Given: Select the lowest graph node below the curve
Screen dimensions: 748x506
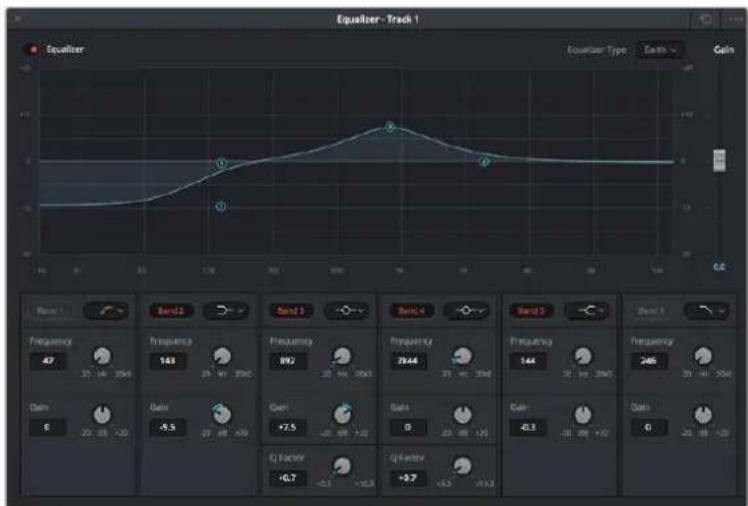Looking at the screenshot, I should 221,207.
